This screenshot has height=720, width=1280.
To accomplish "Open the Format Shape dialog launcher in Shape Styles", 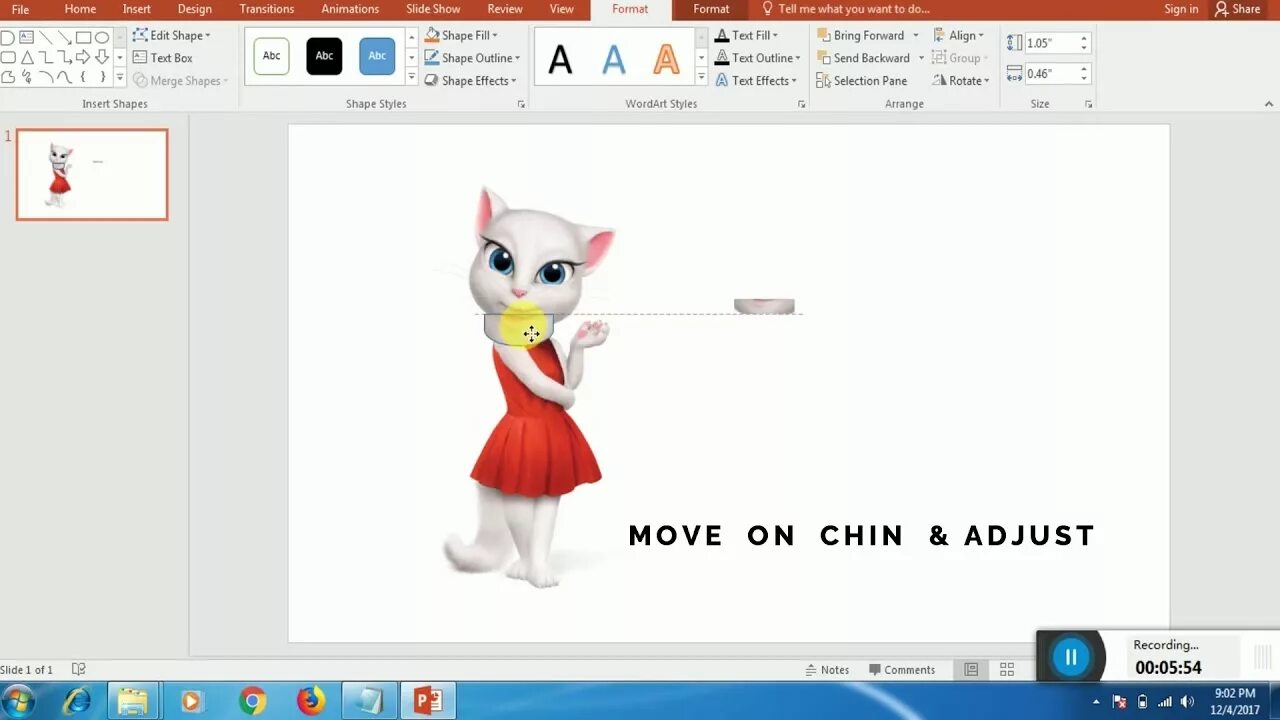I will point(521,104).
